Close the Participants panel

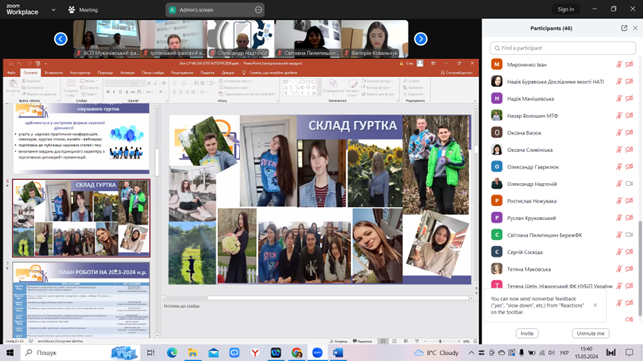[635, 28]
